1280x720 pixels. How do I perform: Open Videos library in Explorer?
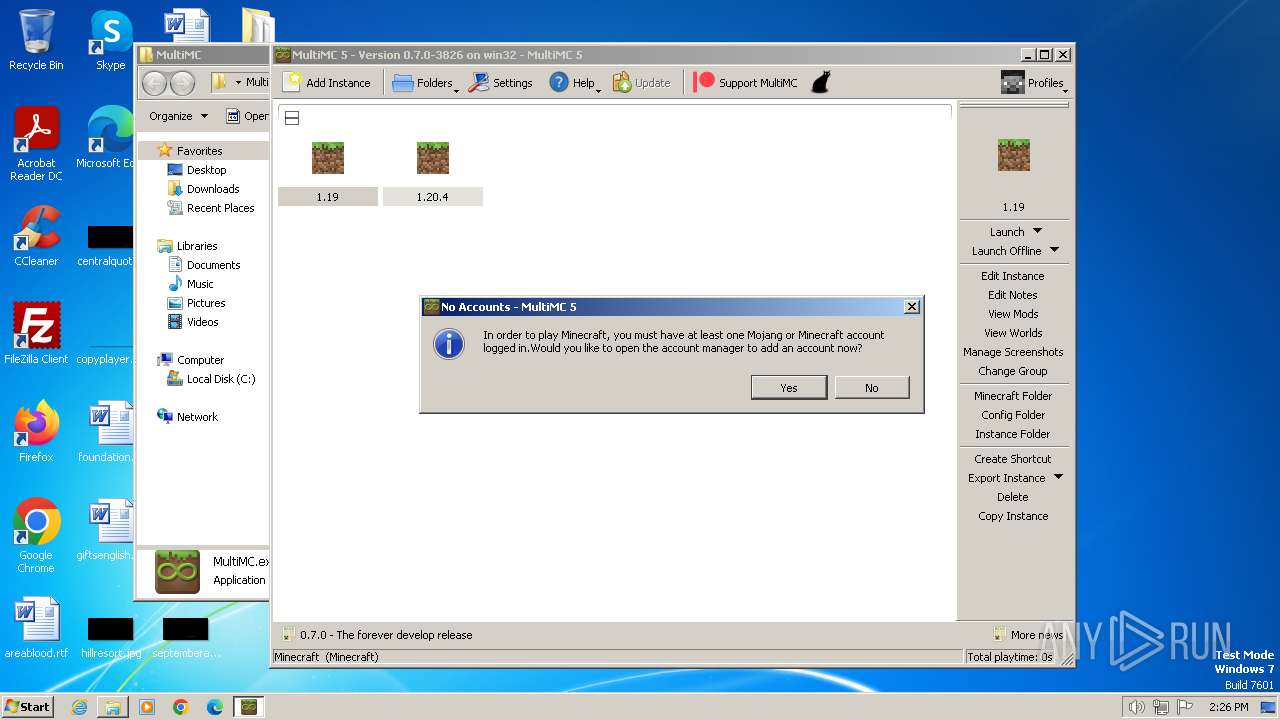tap(202, 322)
